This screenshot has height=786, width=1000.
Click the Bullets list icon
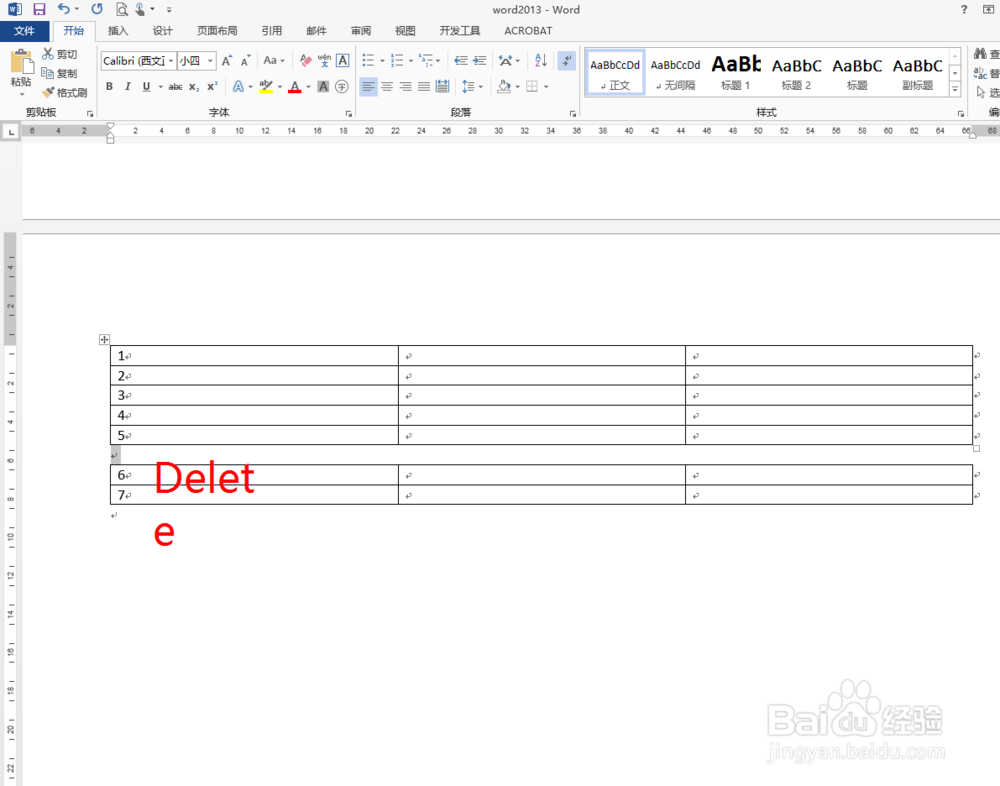(x=368, y=61)
